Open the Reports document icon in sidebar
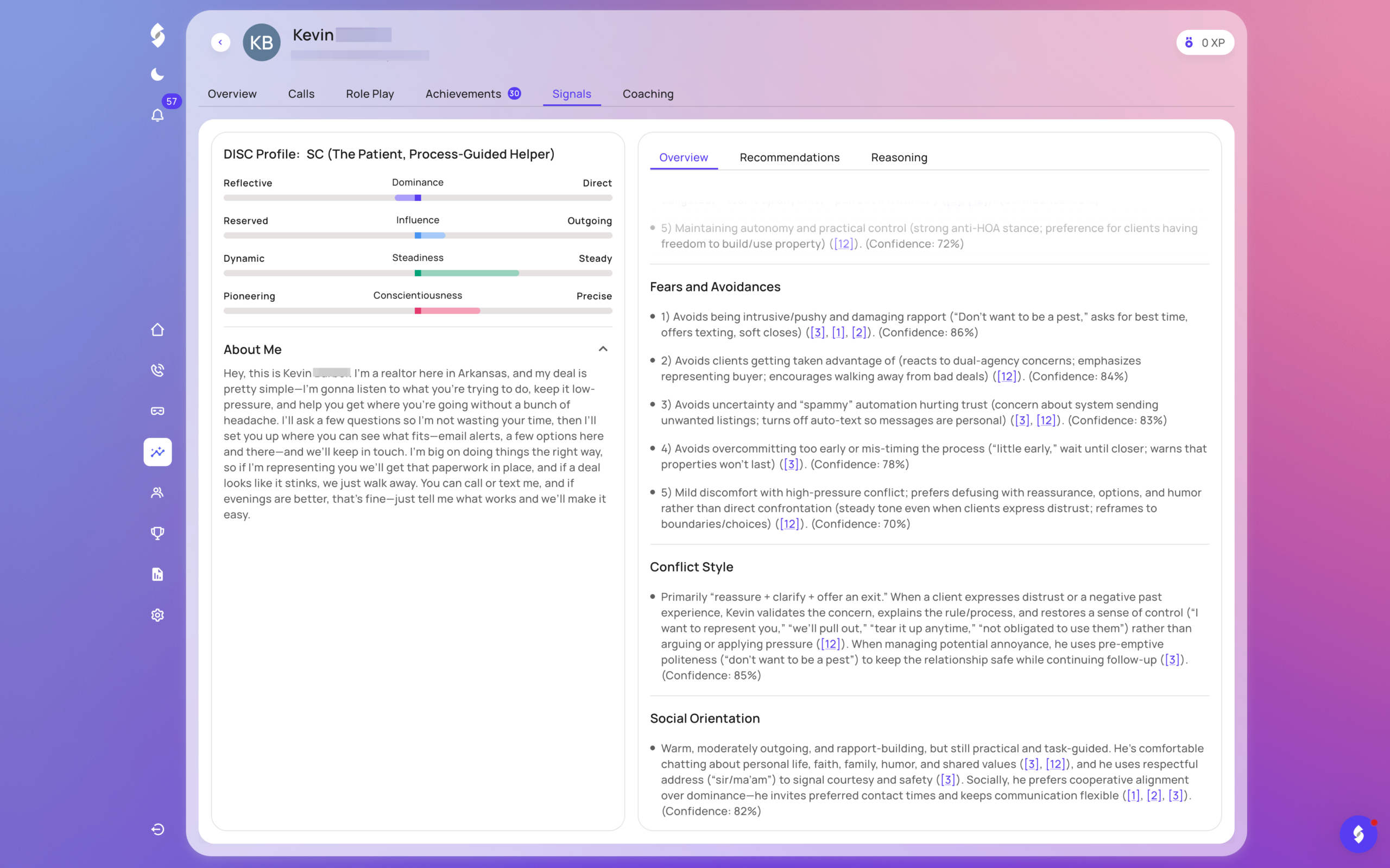Image resolution: width=1390 pixels, height=868 pixels. point(157,575)
